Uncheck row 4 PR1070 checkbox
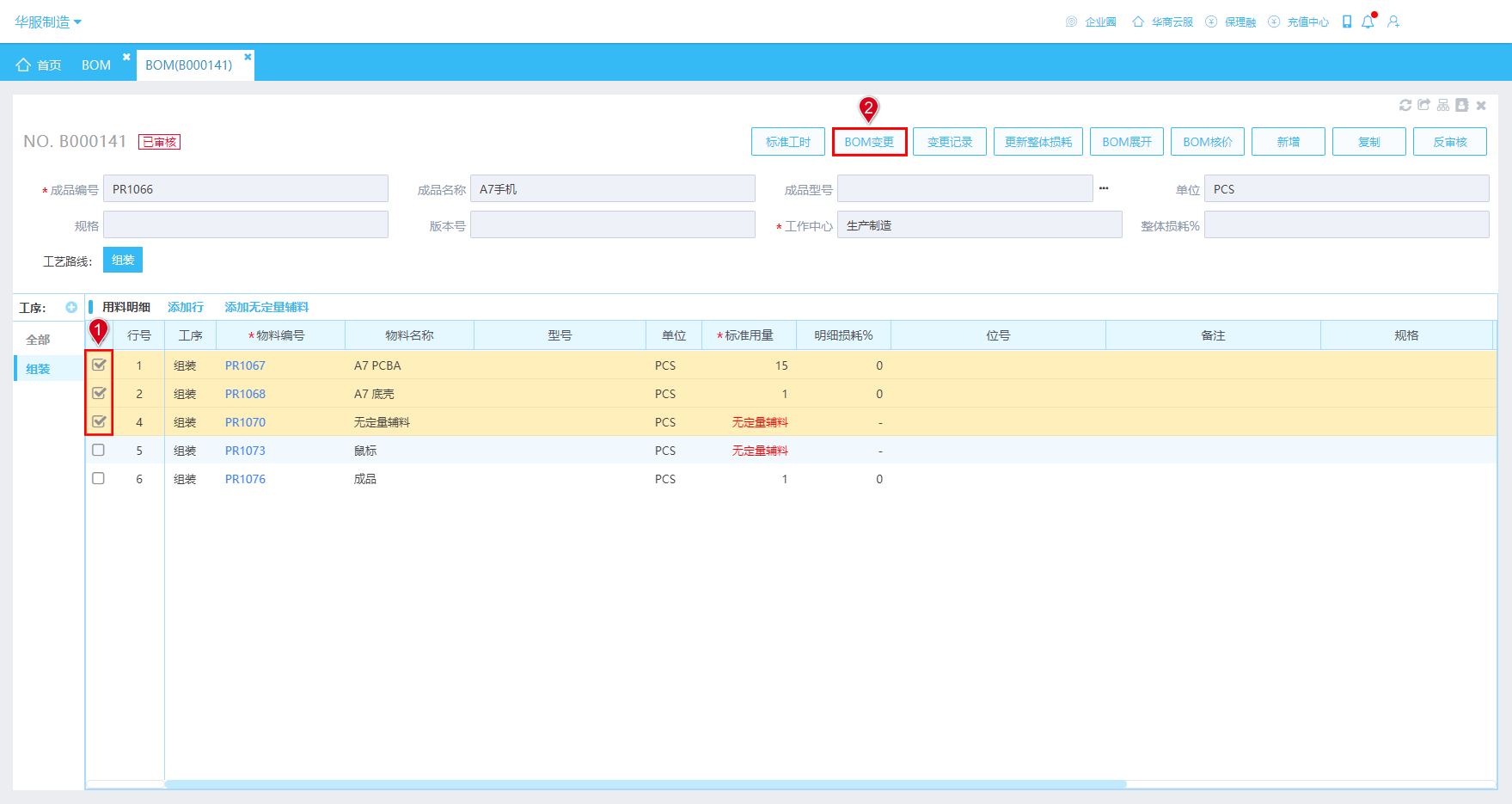 99,421
